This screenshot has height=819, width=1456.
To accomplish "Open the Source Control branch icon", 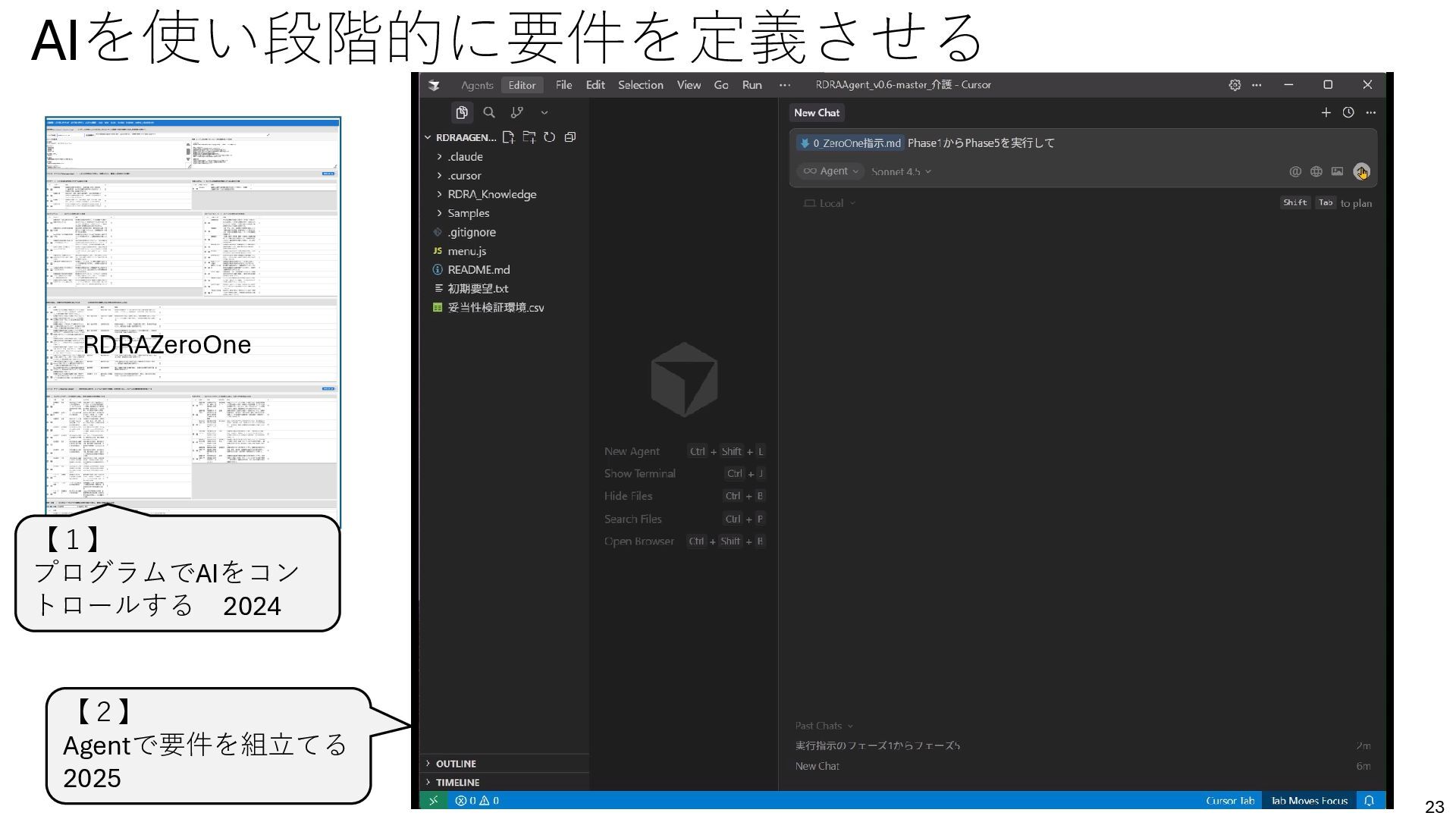I will click(x=517, y=113).
